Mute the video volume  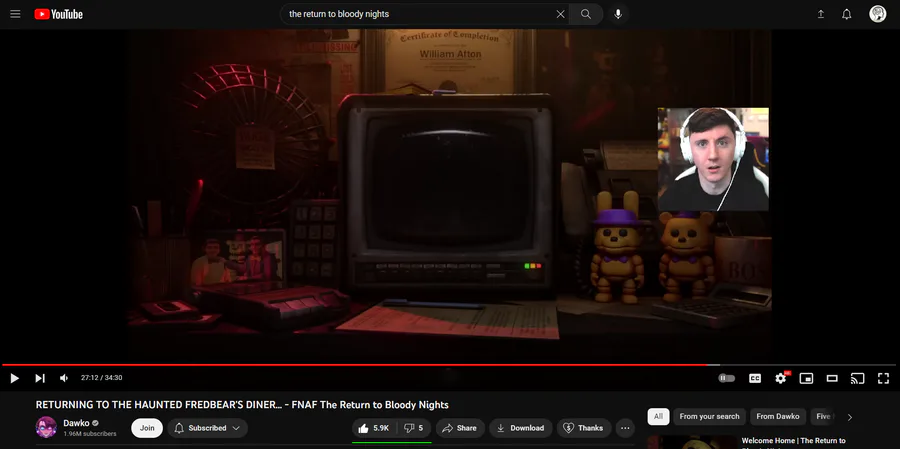coord(64,378)
